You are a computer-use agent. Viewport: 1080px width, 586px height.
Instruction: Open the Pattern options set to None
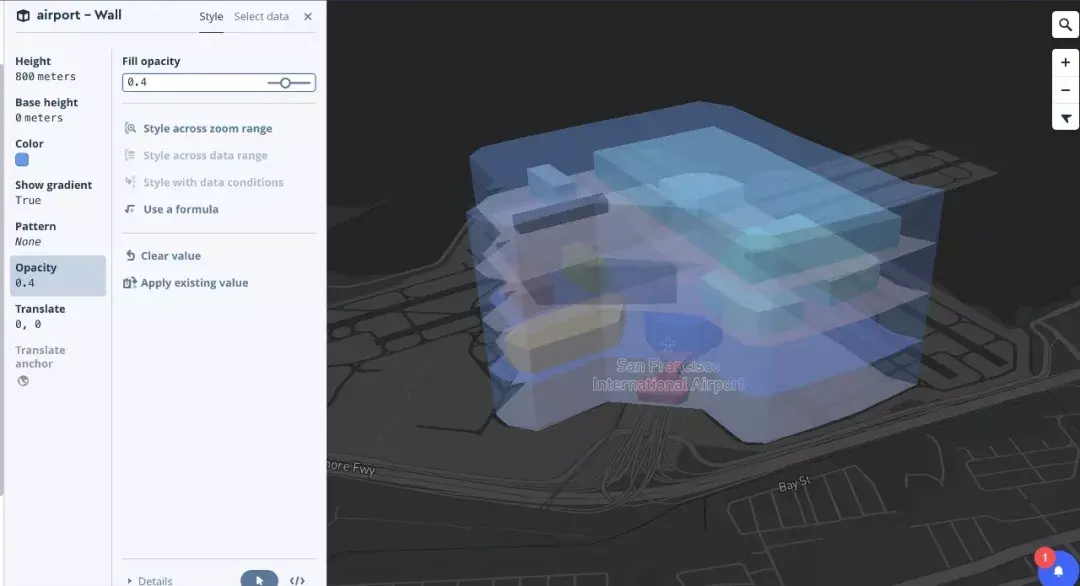(35, 233)
